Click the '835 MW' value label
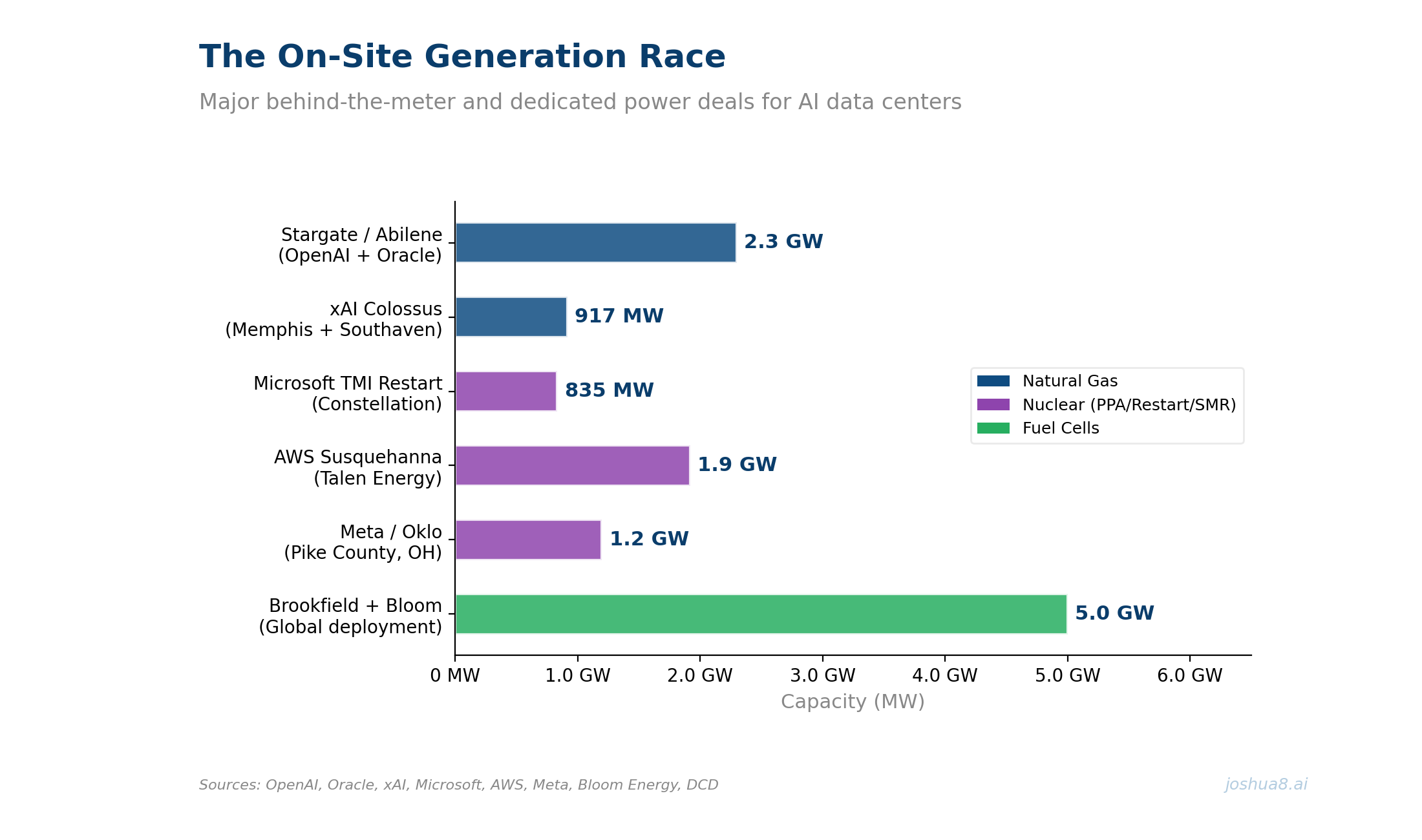This screenshot has height=840, width=1422. pos(609,390)
